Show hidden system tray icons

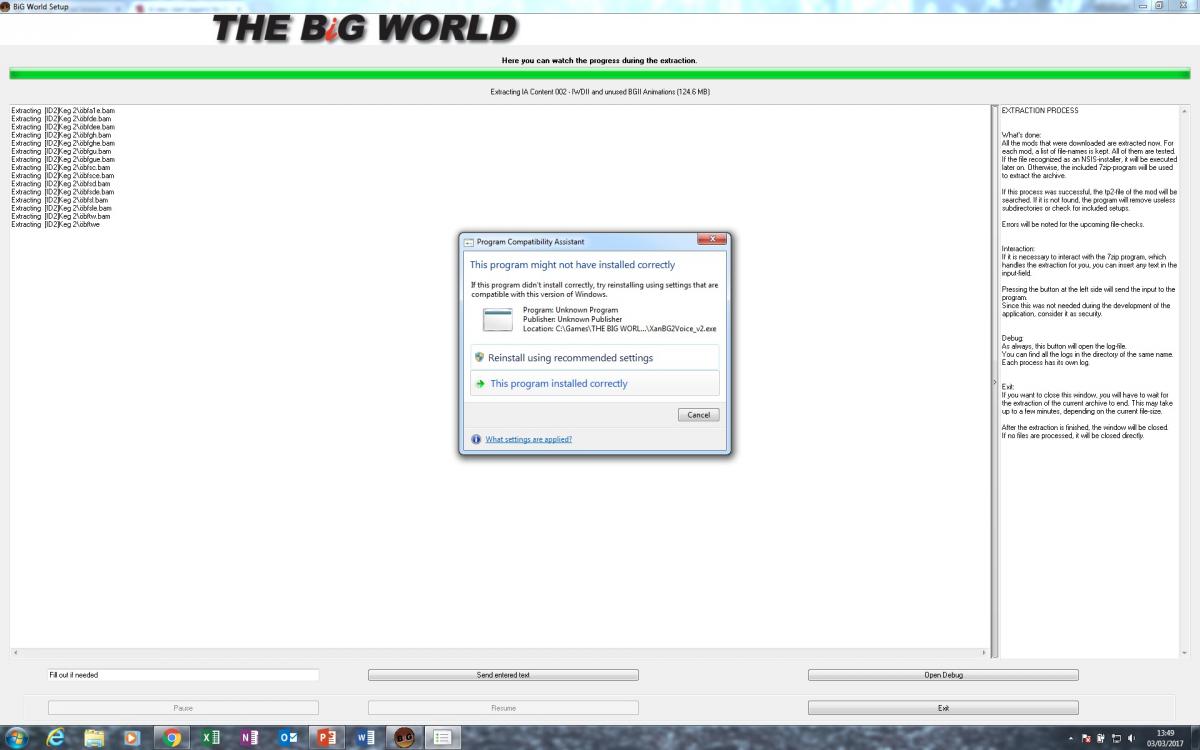[1072, 738]
